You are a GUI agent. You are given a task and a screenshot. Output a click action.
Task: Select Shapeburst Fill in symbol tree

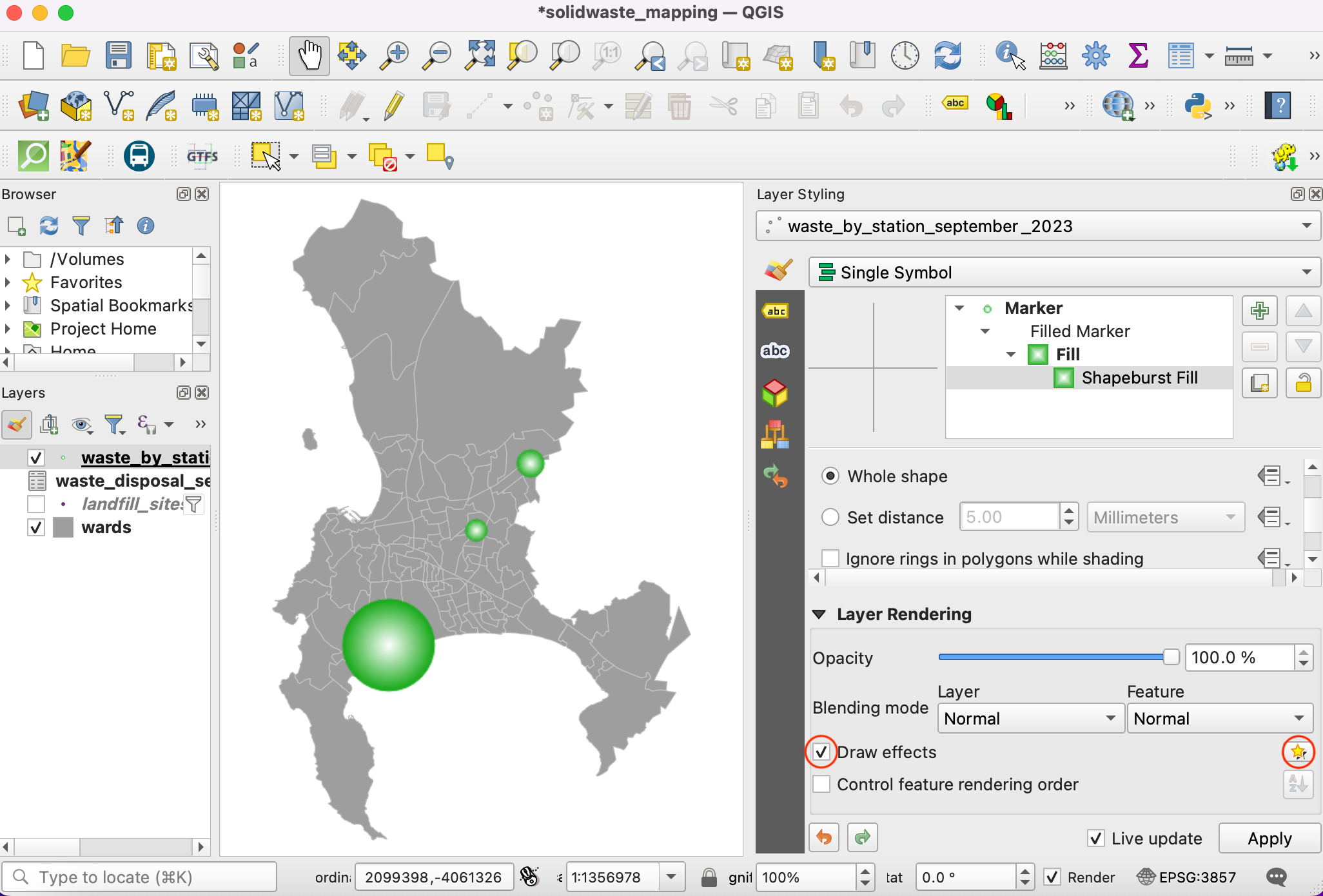click(x=1139, y=378)
